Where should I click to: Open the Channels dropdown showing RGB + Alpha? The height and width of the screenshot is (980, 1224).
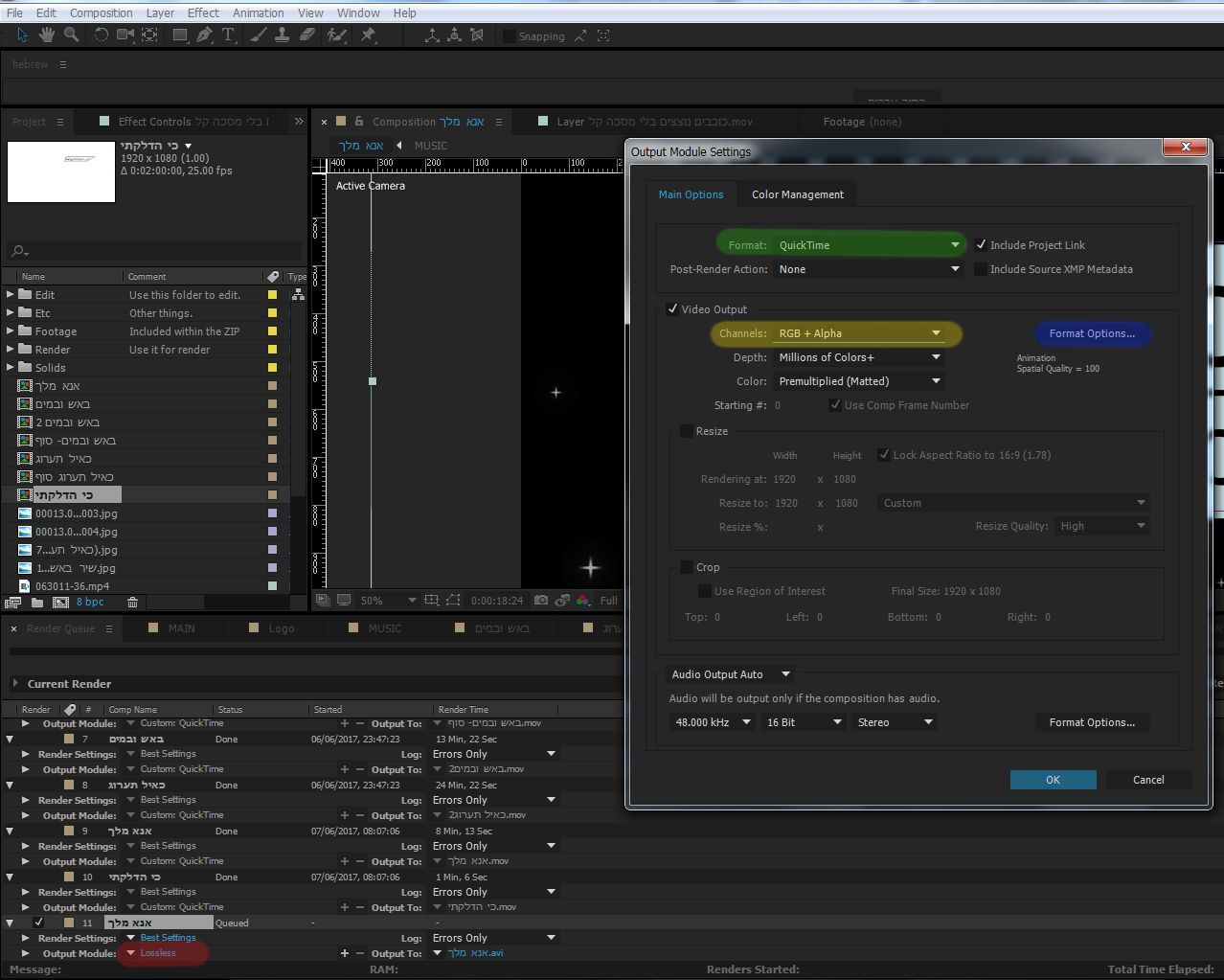(858, 333)
